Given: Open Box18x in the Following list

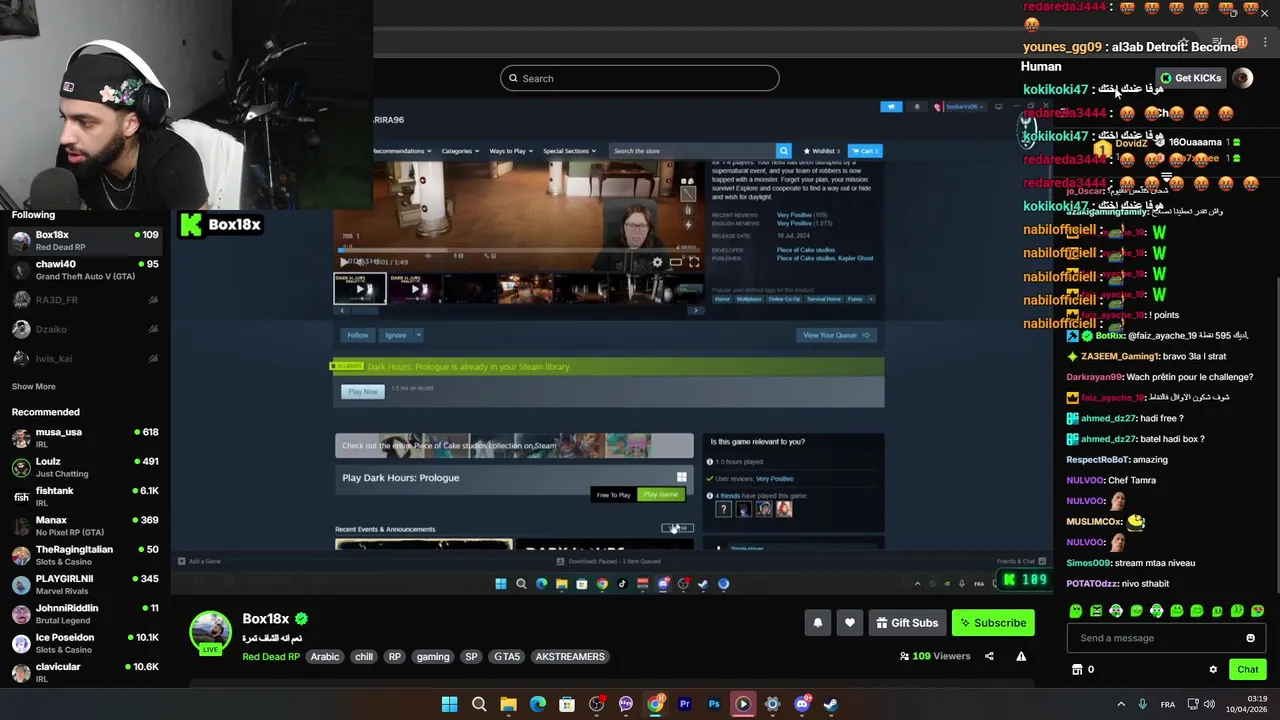Looking at the screenshot, I should (x=85, y=240).
